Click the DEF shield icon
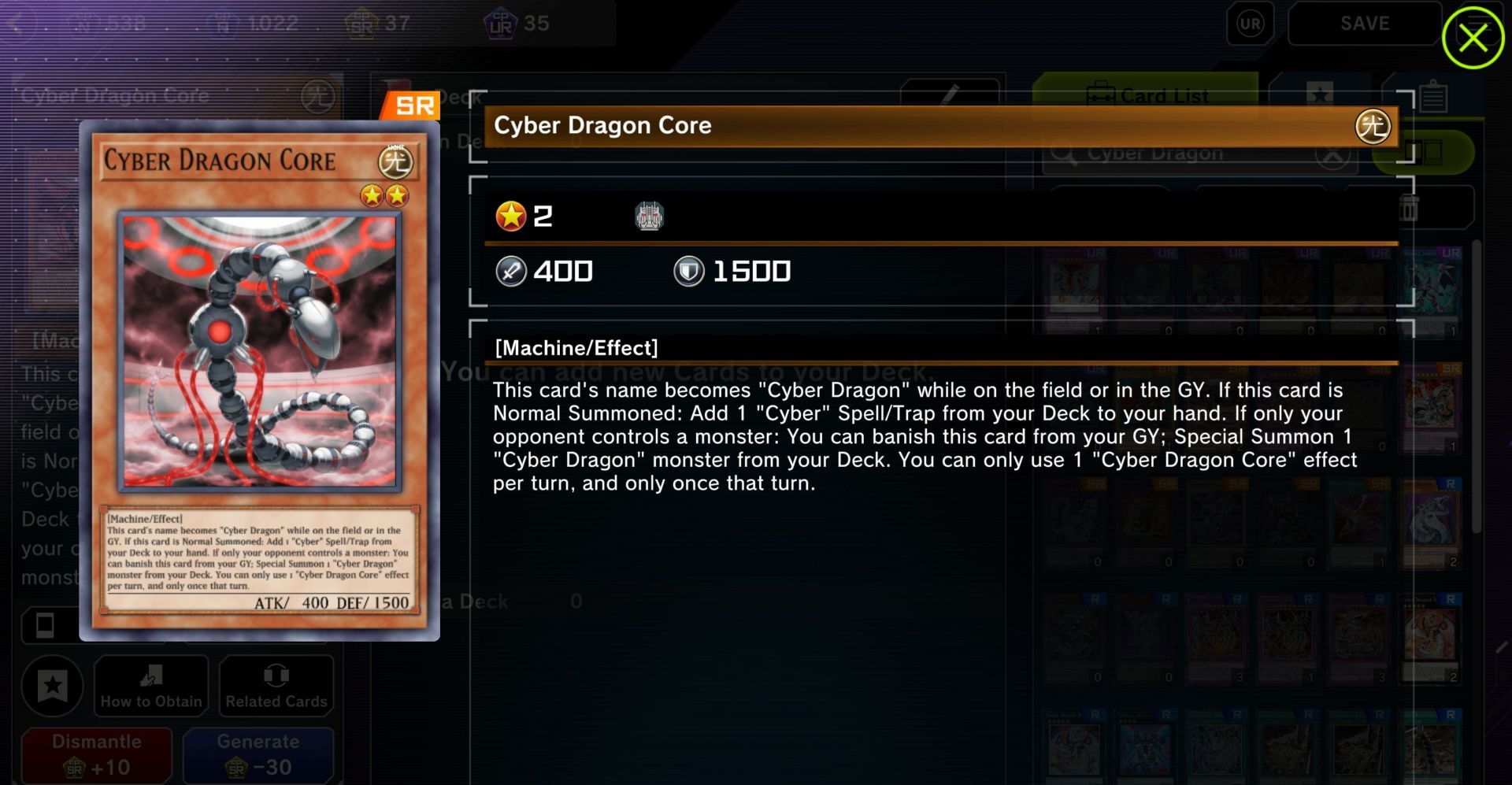The width and height of the screenshot is (1512, 785). click(688, 272)
